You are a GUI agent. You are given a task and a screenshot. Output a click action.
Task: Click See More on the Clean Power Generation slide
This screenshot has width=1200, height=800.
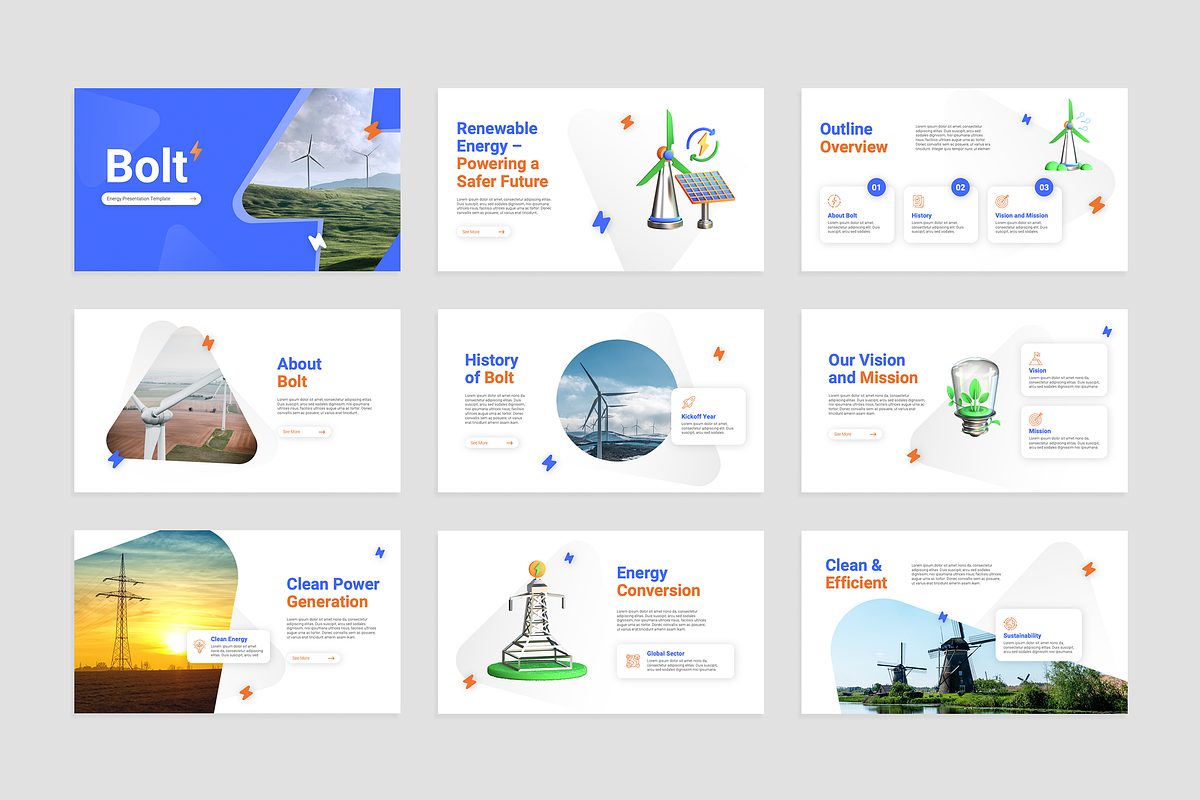314,658
